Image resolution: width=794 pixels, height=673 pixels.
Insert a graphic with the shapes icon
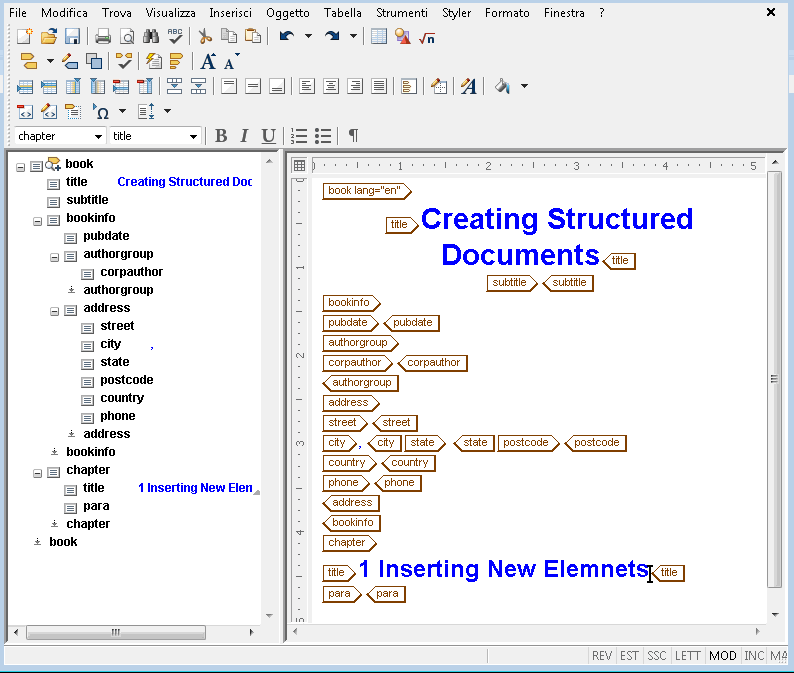click(x=403, y=36)
